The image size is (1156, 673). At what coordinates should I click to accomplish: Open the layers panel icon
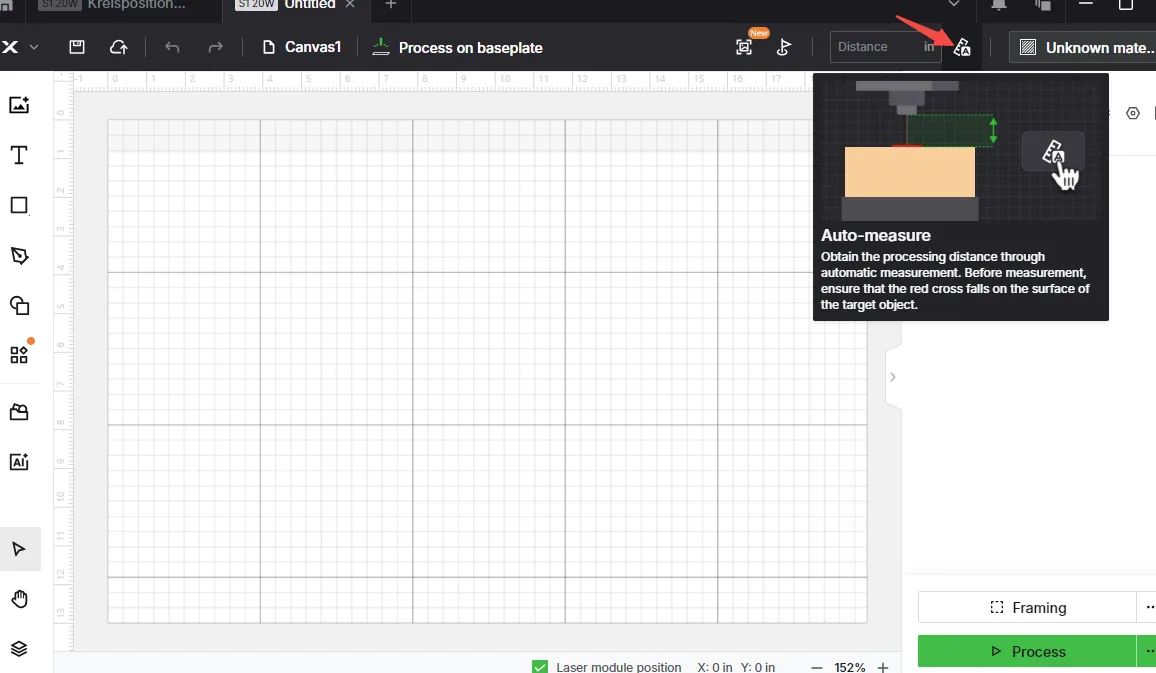(19, 649)
